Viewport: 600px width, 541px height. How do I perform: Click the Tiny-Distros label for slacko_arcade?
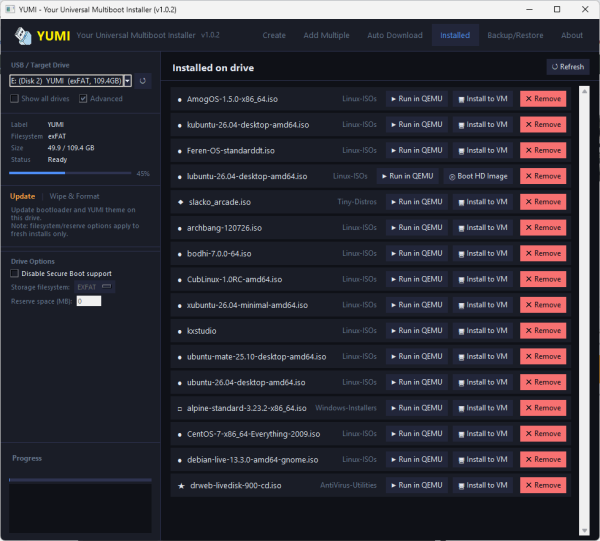click(x=357, y=202)
